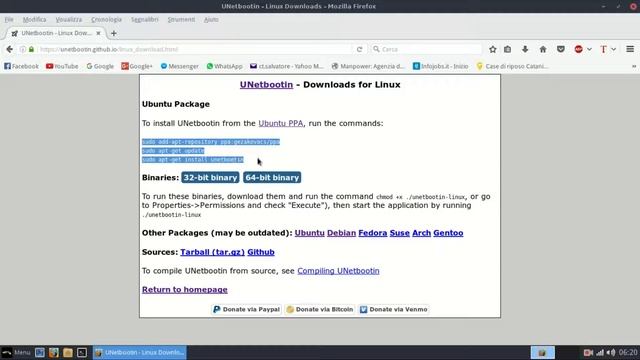Screen dimensions: 640x360
Task: Click Donate via Venmo button
Action: point(394,309)
